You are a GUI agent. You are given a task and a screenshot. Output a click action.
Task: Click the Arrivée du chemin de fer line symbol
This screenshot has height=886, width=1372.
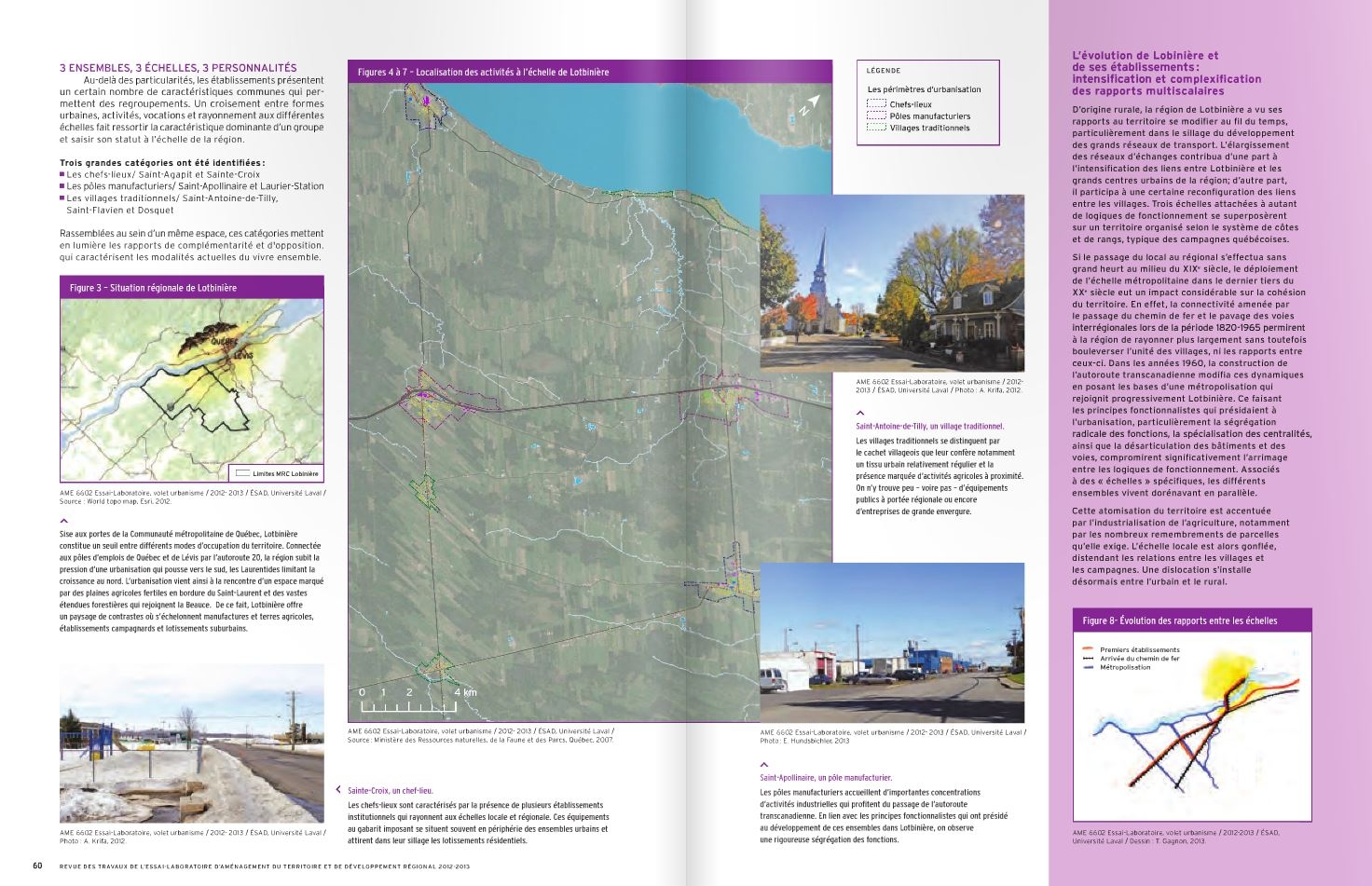(x=1088, y=659)
